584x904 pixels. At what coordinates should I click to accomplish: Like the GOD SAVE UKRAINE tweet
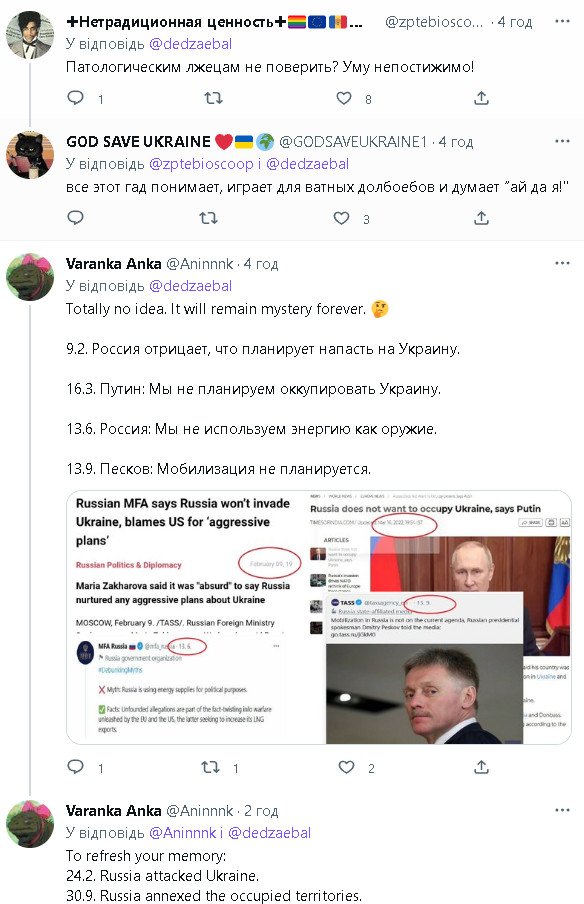pos(341,218)
